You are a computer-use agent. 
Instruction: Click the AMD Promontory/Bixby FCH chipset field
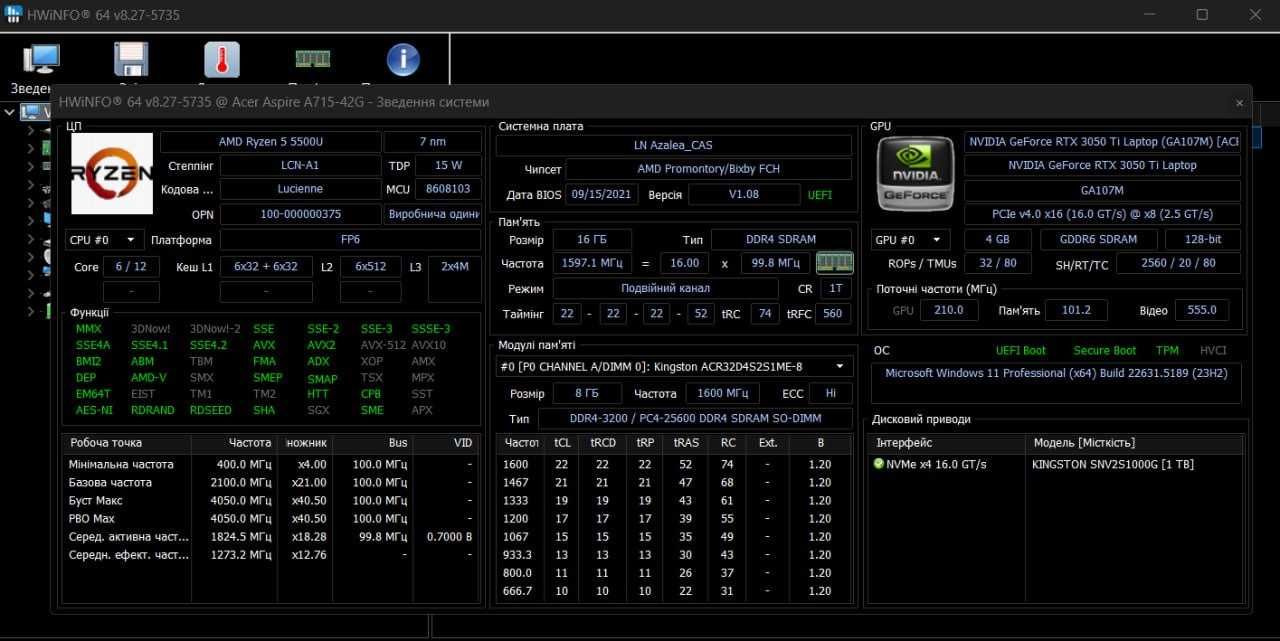708,170
